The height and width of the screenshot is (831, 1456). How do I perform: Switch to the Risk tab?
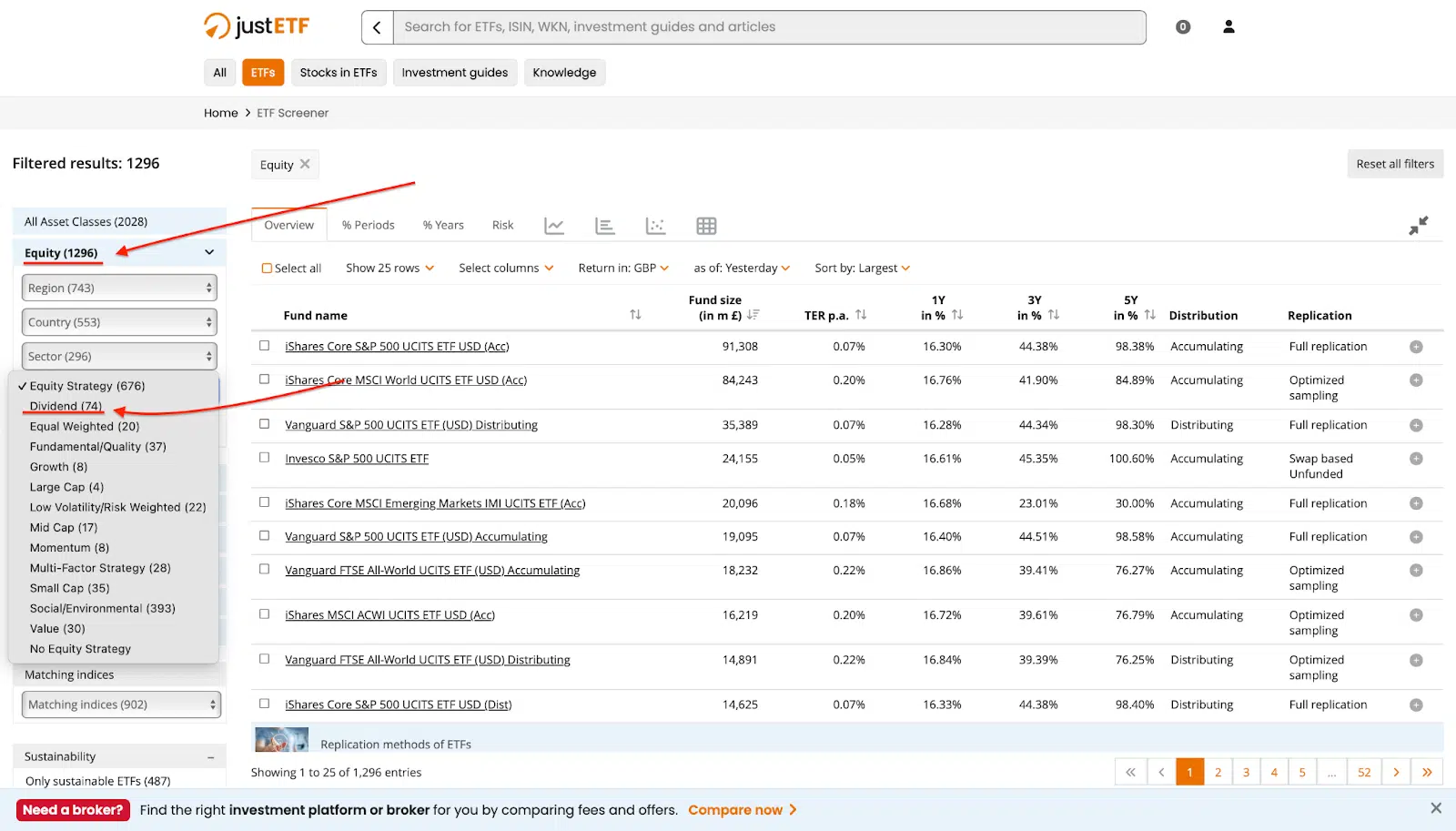click(x=503, y=226)
